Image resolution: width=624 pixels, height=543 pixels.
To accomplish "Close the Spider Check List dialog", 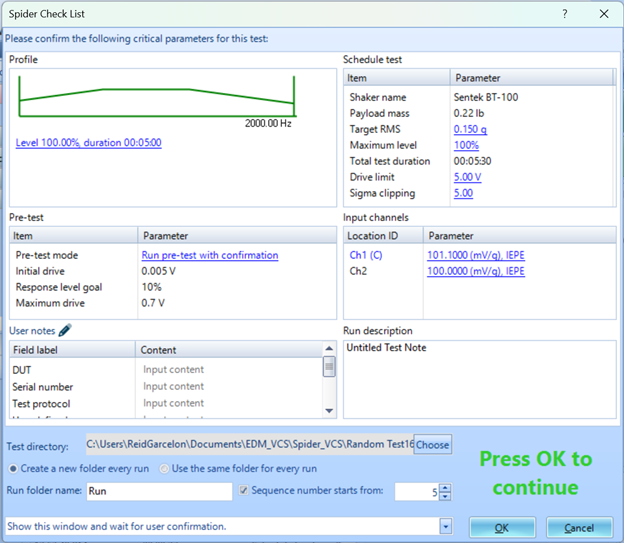I will click(603, 14).
